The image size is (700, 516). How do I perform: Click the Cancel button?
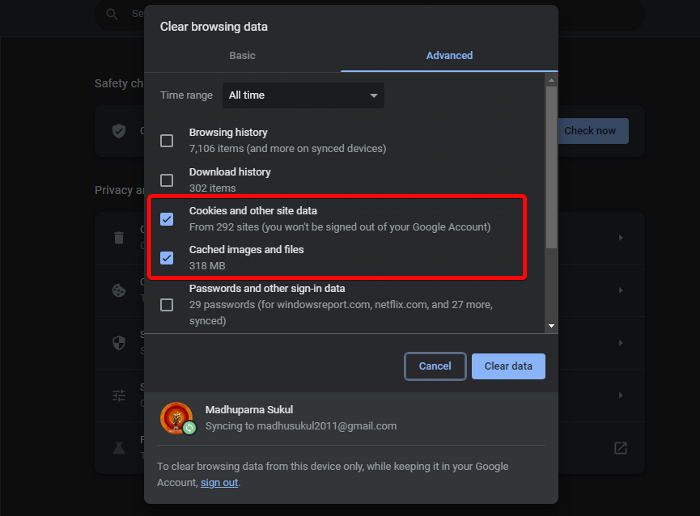pos(435,366)
